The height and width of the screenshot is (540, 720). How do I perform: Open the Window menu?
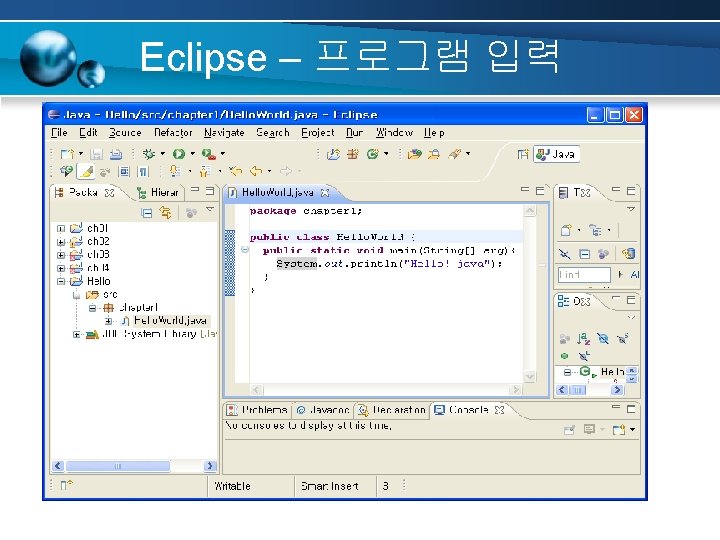click(x=394, y=133)
